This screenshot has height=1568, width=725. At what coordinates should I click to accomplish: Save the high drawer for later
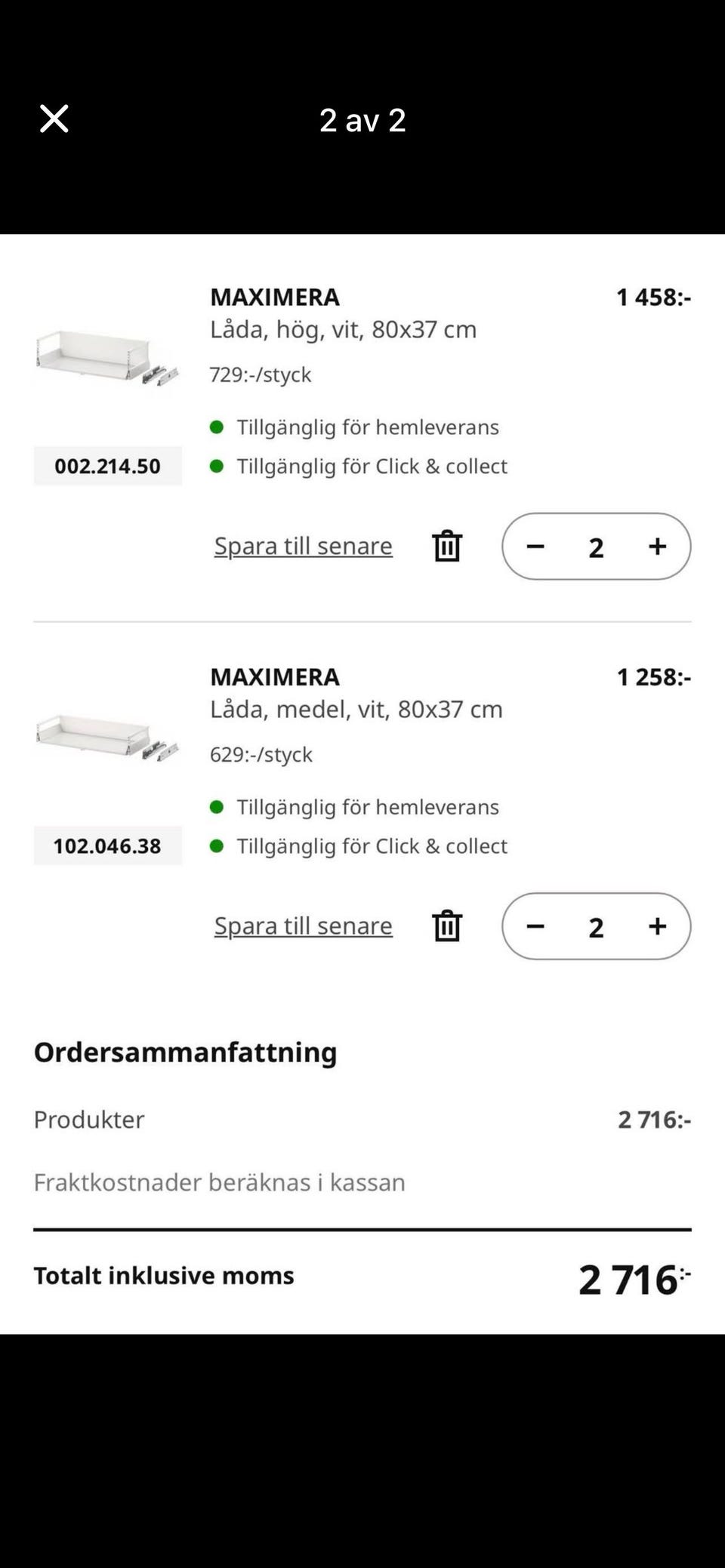click(x=303, y=546)
